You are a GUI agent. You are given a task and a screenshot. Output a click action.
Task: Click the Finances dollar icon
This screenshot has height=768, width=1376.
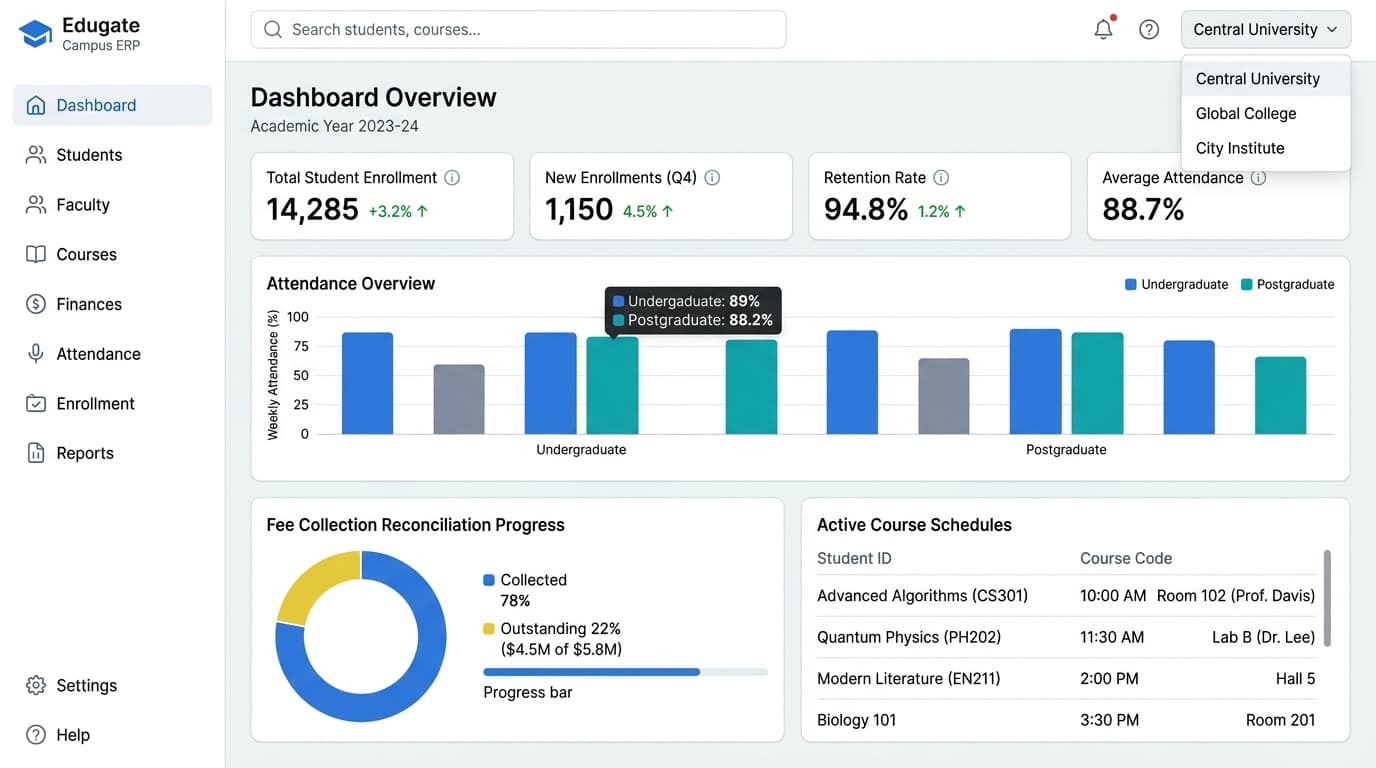36,304
